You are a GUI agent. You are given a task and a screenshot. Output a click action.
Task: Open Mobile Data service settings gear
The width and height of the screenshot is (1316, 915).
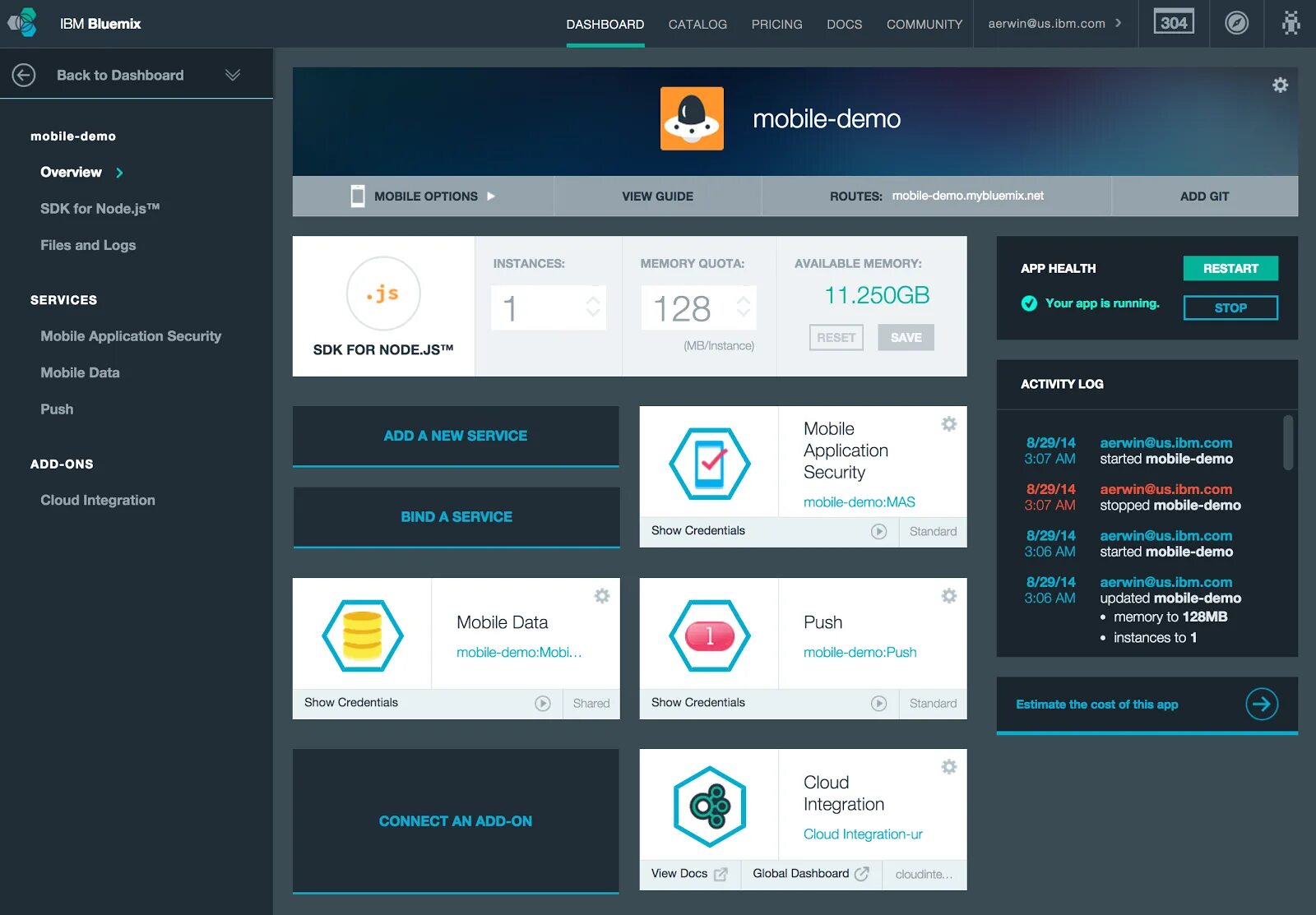click(x=602, y=596)
